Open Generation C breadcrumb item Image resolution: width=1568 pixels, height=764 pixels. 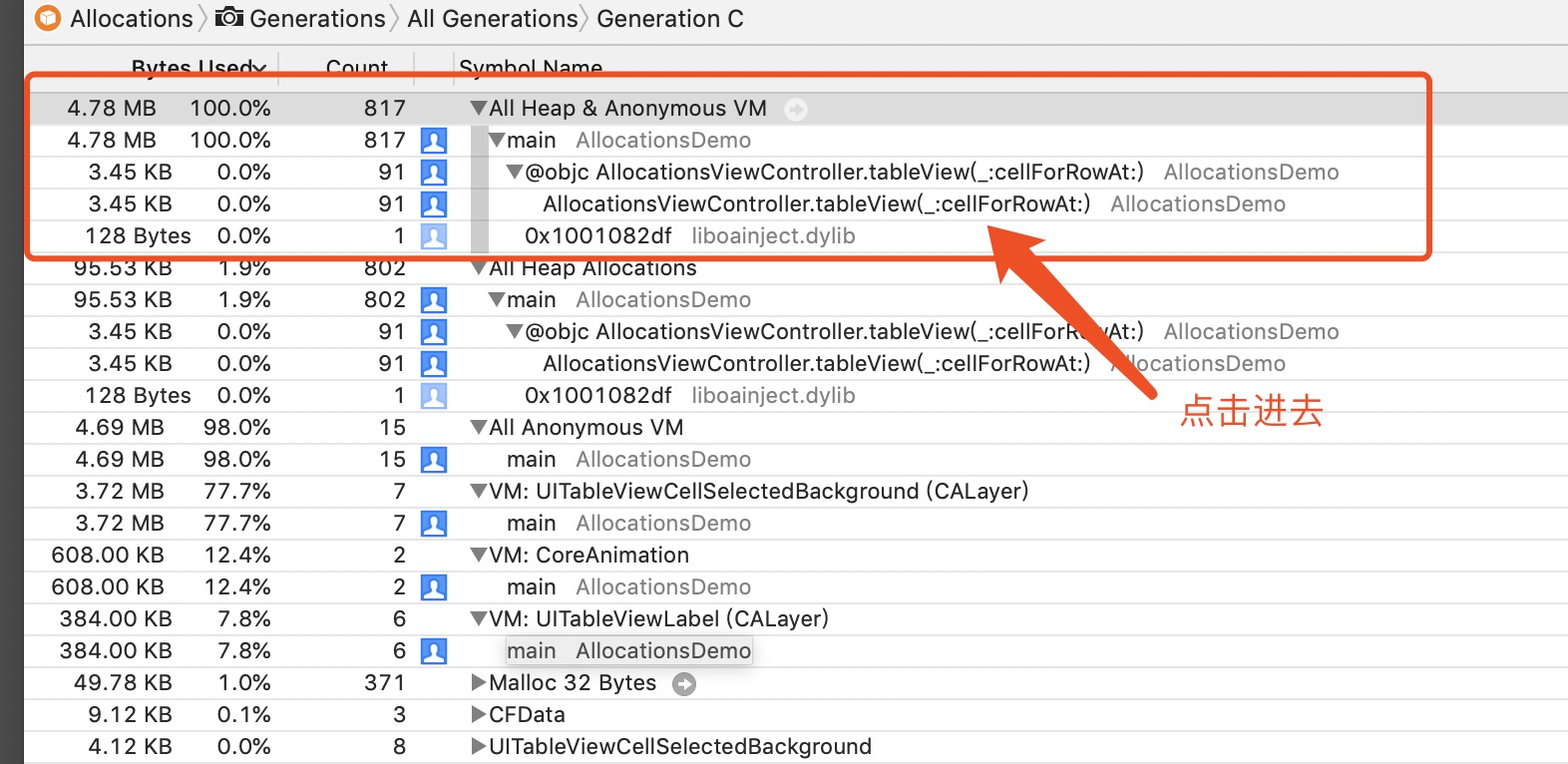coord(670,18)
